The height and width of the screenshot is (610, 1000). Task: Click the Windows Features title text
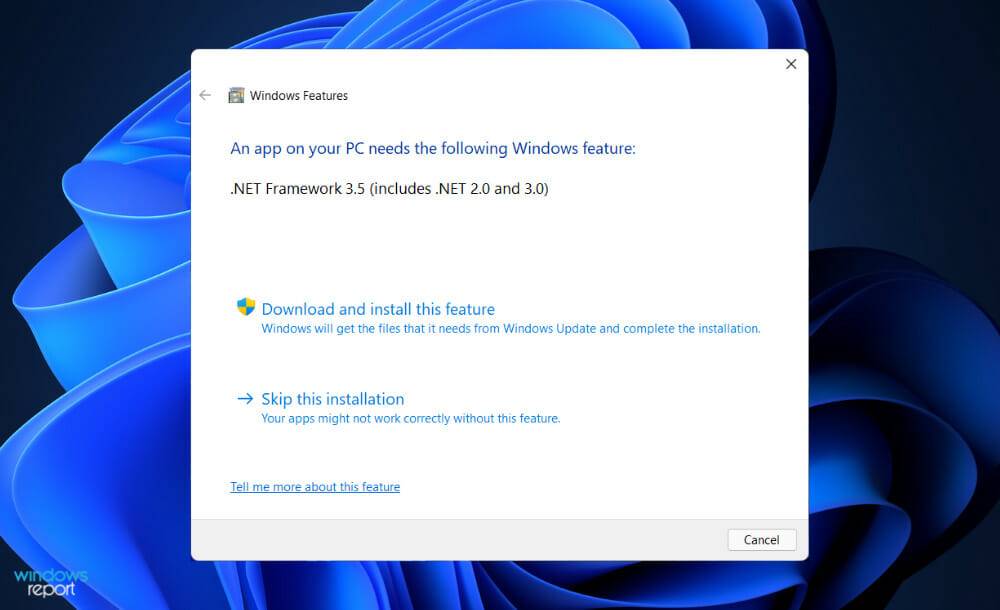point(298,96)
